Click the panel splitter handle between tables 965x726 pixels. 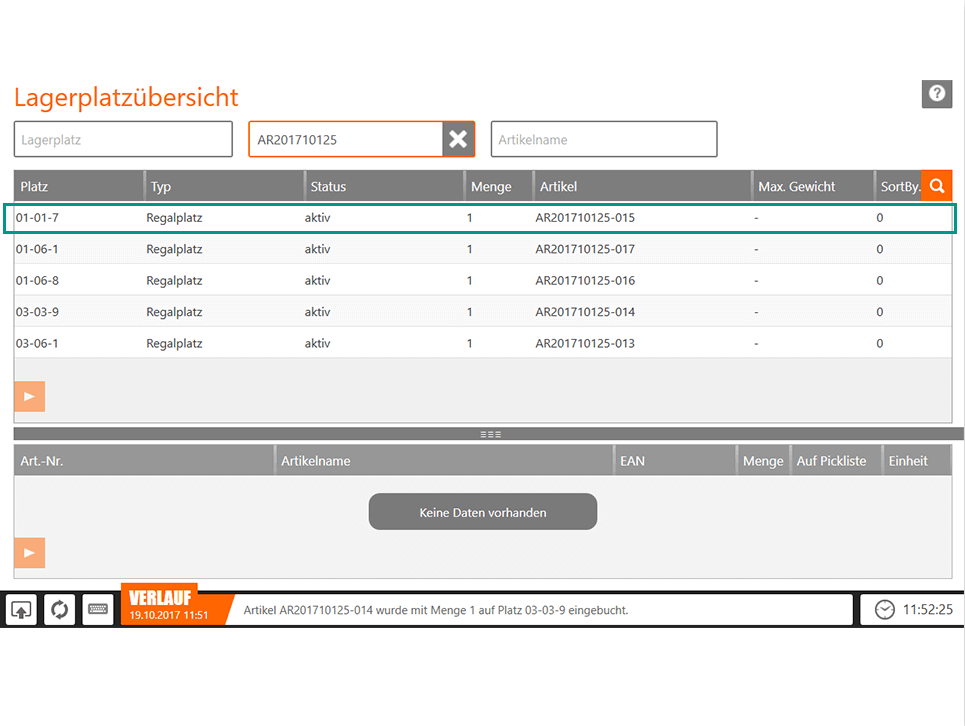489,434
